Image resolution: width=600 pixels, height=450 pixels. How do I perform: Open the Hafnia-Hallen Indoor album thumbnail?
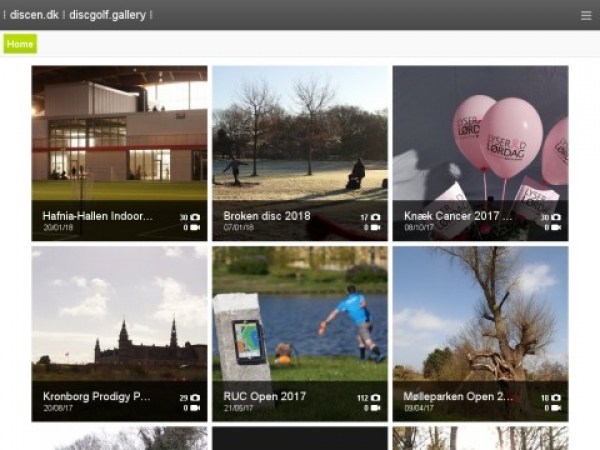coord(119,130)
